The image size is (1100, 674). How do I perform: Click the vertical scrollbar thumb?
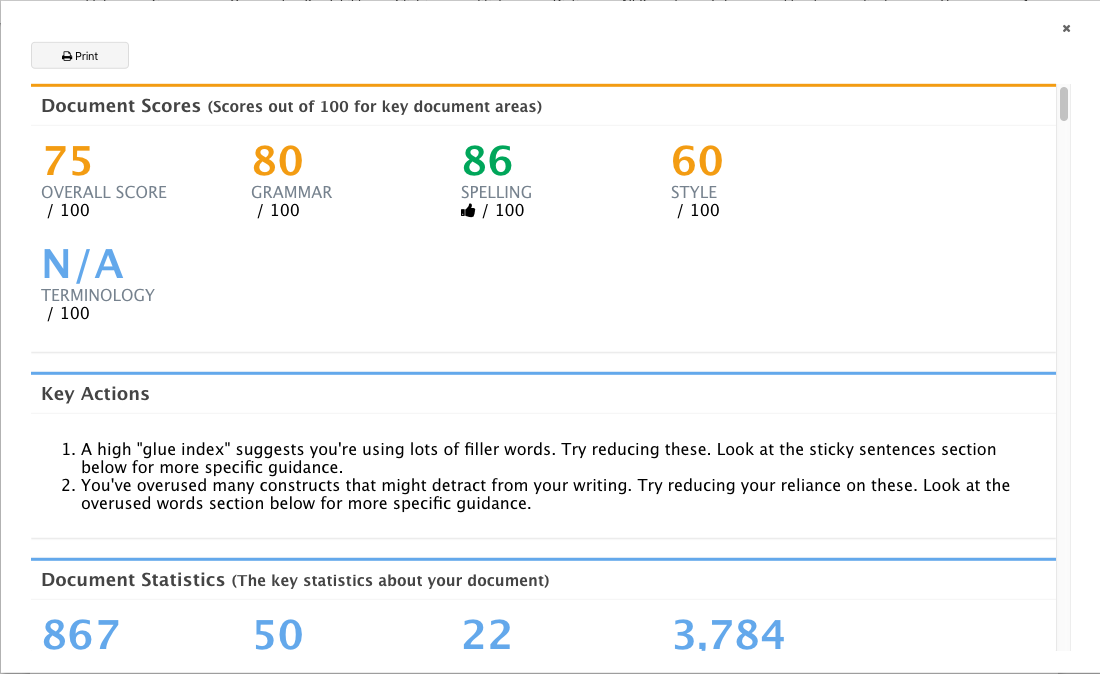[1064, 104]
